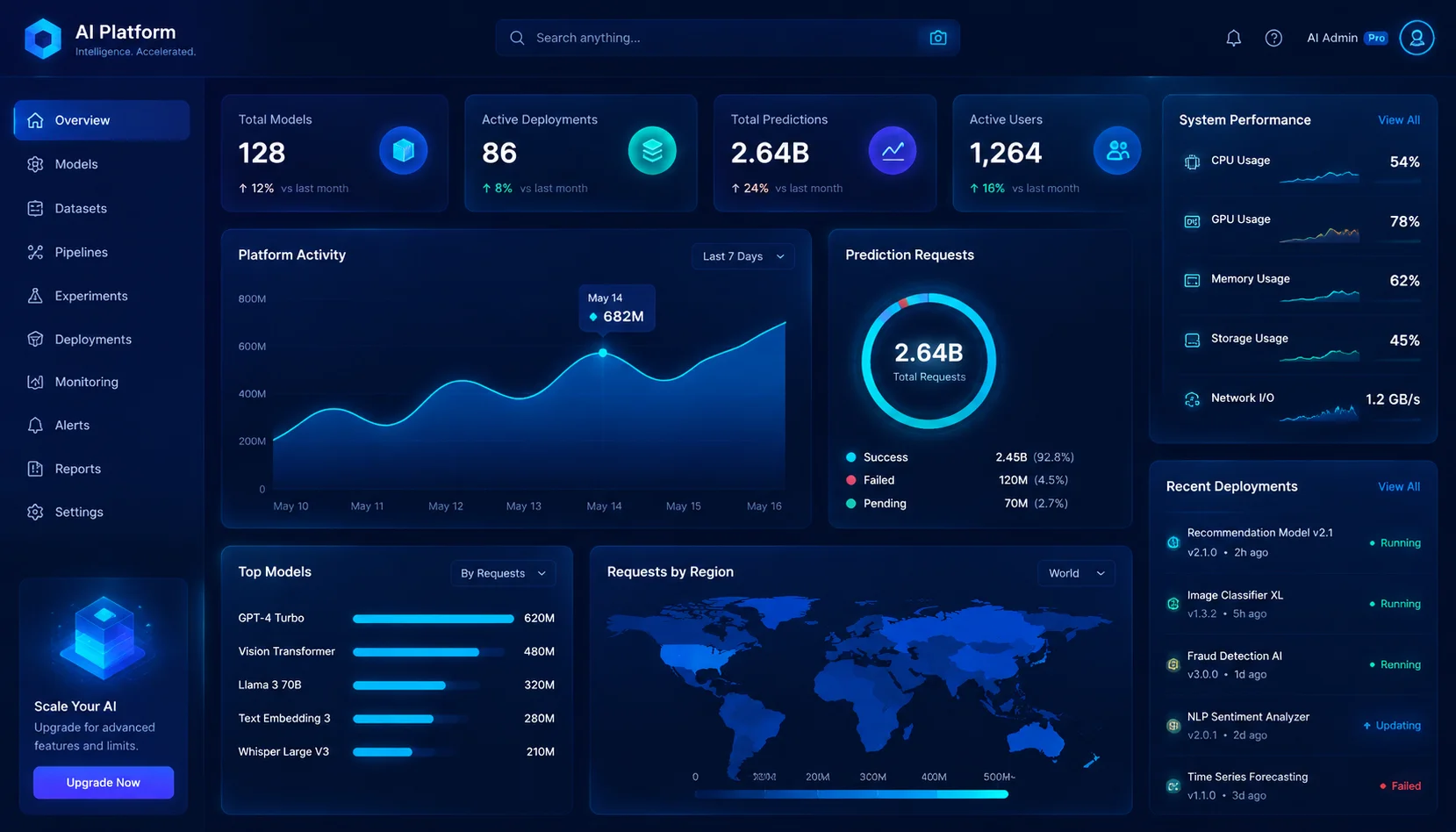
Task: Click the Llama 3 70B model row
Action: 397,685
